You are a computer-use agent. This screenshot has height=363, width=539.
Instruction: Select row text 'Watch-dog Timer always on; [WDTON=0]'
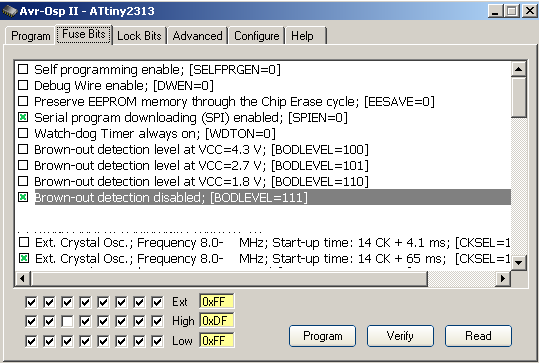click(x=155, y=133)
